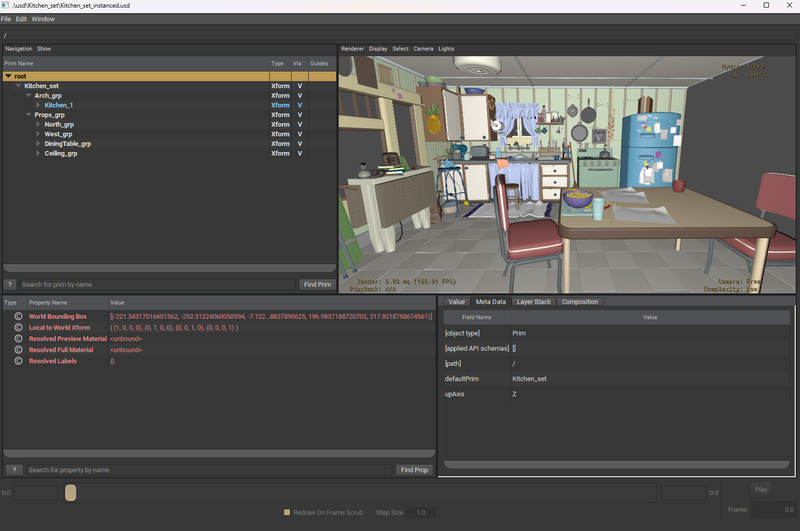Viewport: 800px width, 531px height.
Task: Click the Play button
Action: pyautogui.click(x=761, y=490)
